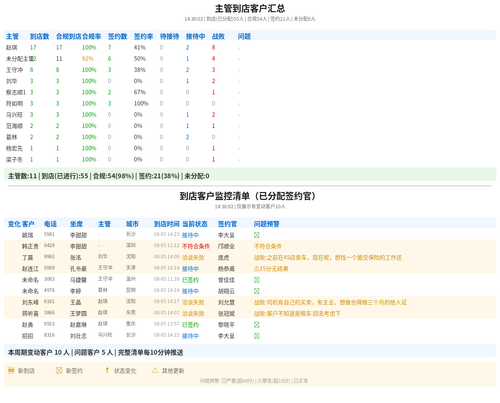The image size is (500, 403).
Task: Click the arrival time 08-05 13:57
Action: coord(167,324)
